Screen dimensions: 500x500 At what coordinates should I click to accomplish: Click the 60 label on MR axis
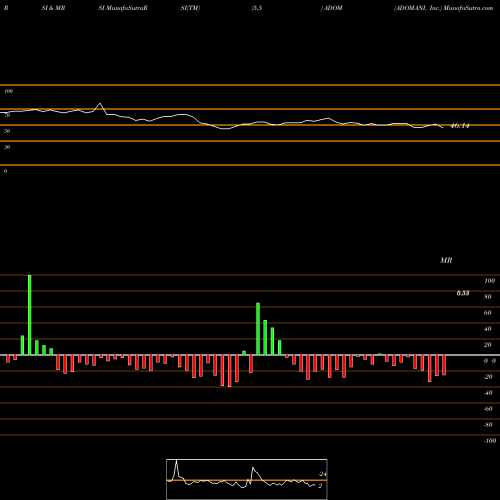tap(488, 313)
